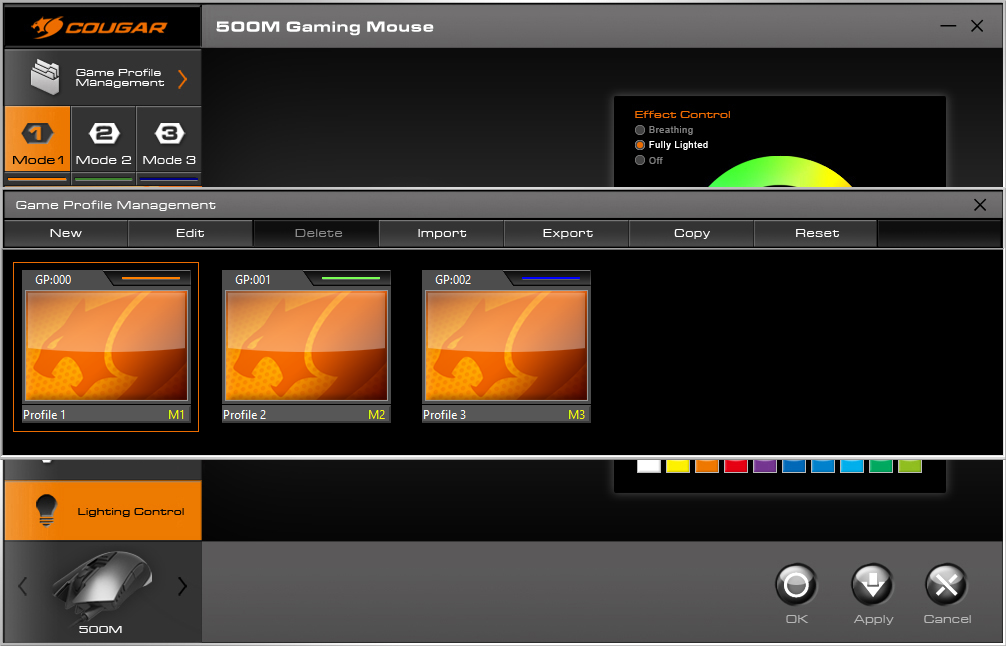Viewport: 1006px width, 646px height.
Task: Open Game Profile Management from the sidebar
Action: (103, 78)
